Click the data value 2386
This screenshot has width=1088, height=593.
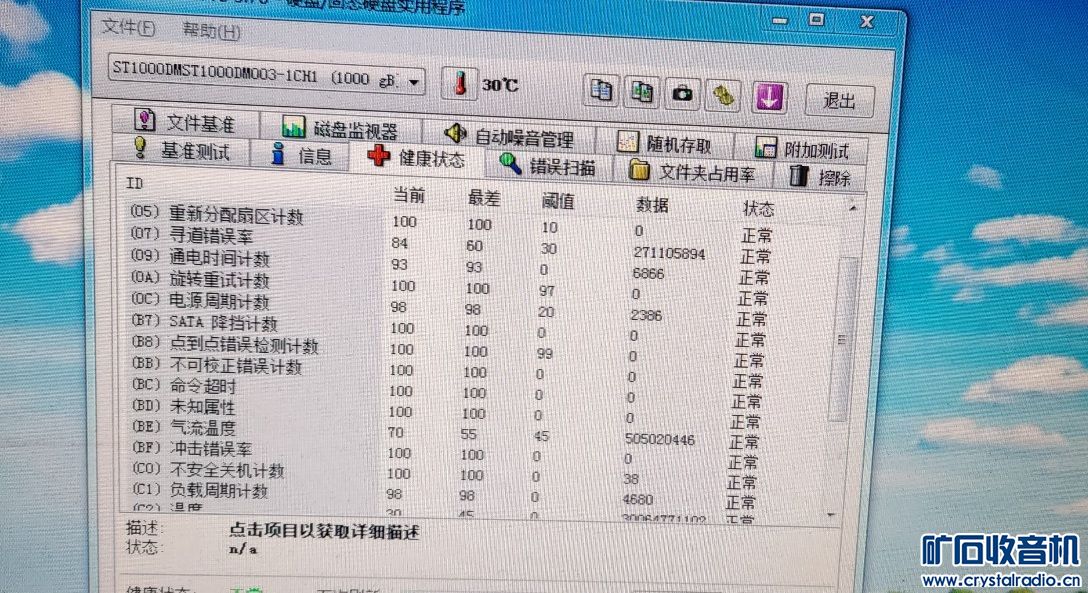pos(646,316)
